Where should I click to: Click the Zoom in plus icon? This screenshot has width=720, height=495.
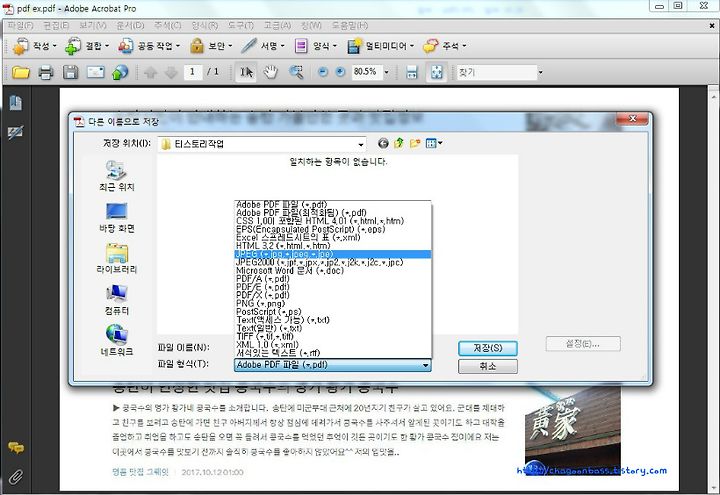340,72
